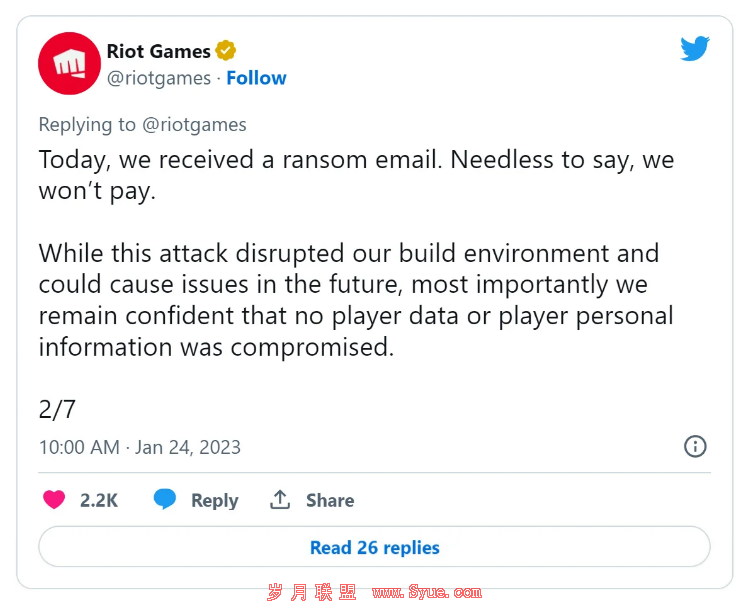Follow the Riot Games account
Image resolution: width=747 pixels, height=602 pixels.
click(x=256, y=78)
